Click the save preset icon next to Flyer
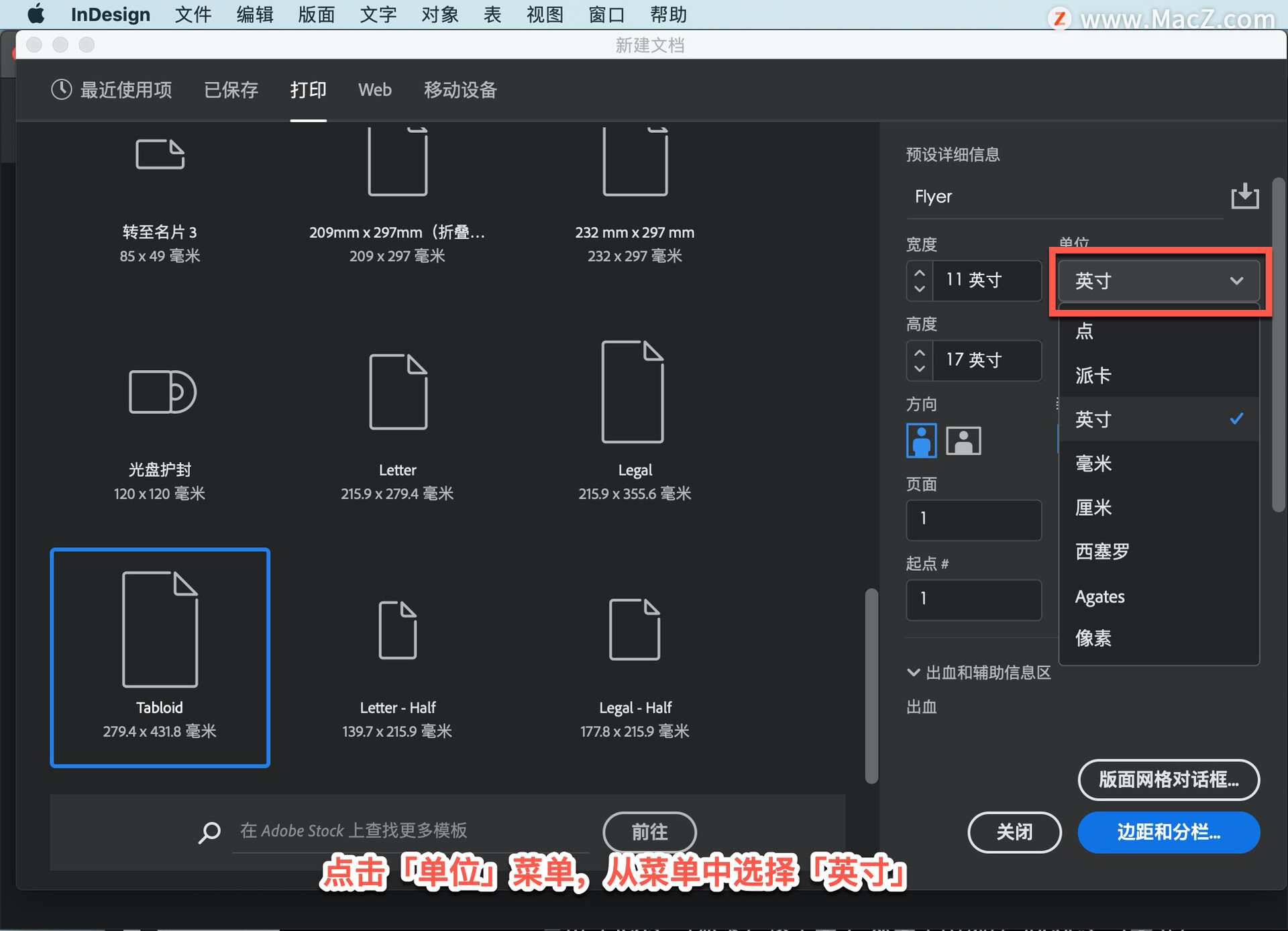 [x=1244, y=196]
